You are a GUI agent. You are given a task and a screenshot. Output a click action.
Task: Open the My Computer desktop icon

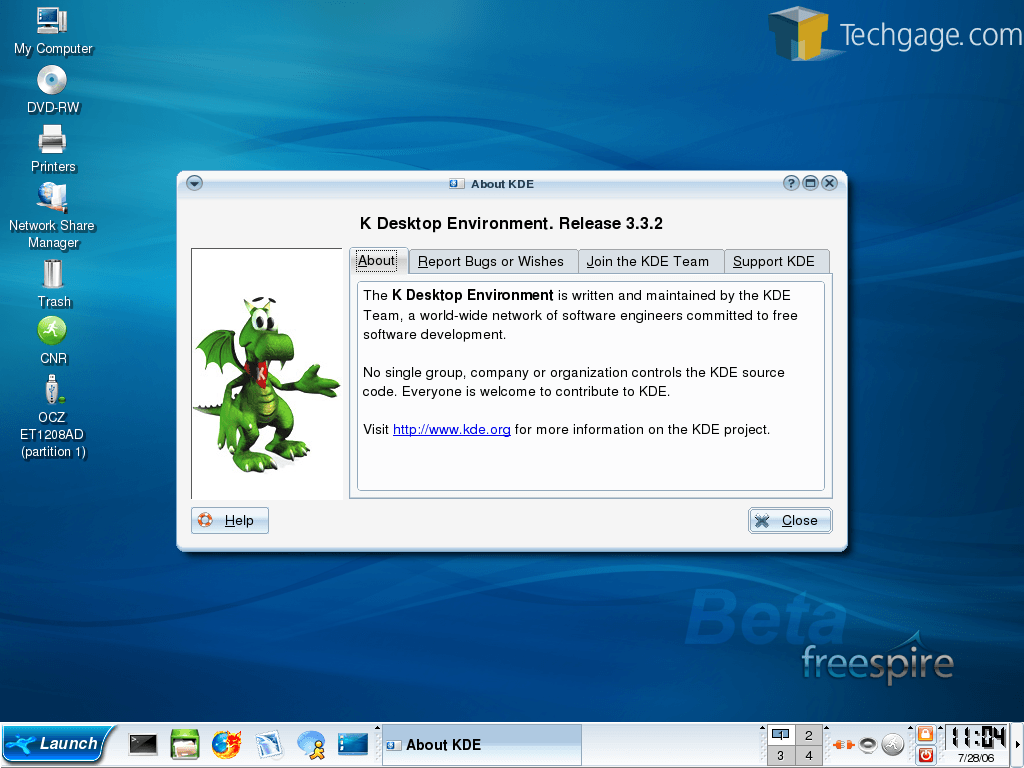[52, 31]
